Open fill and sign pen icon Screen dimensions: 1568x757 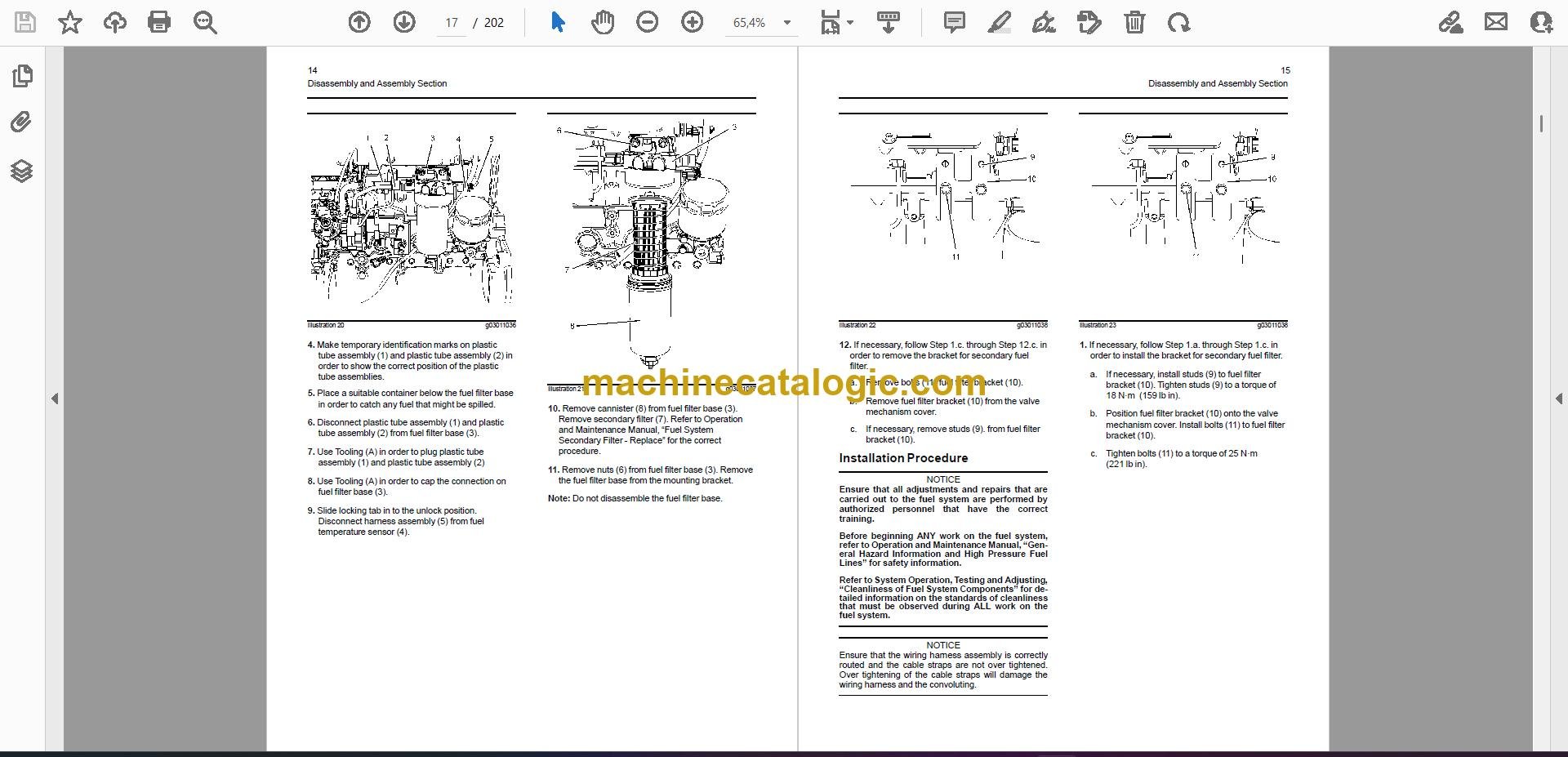(1451, 22)
